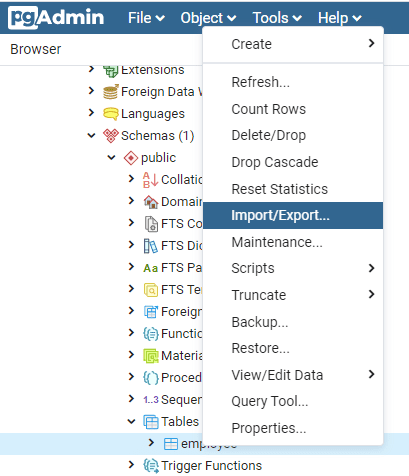Choose Delete/Drop from the menu
The image size is (409, 476).
click(293, 135)
